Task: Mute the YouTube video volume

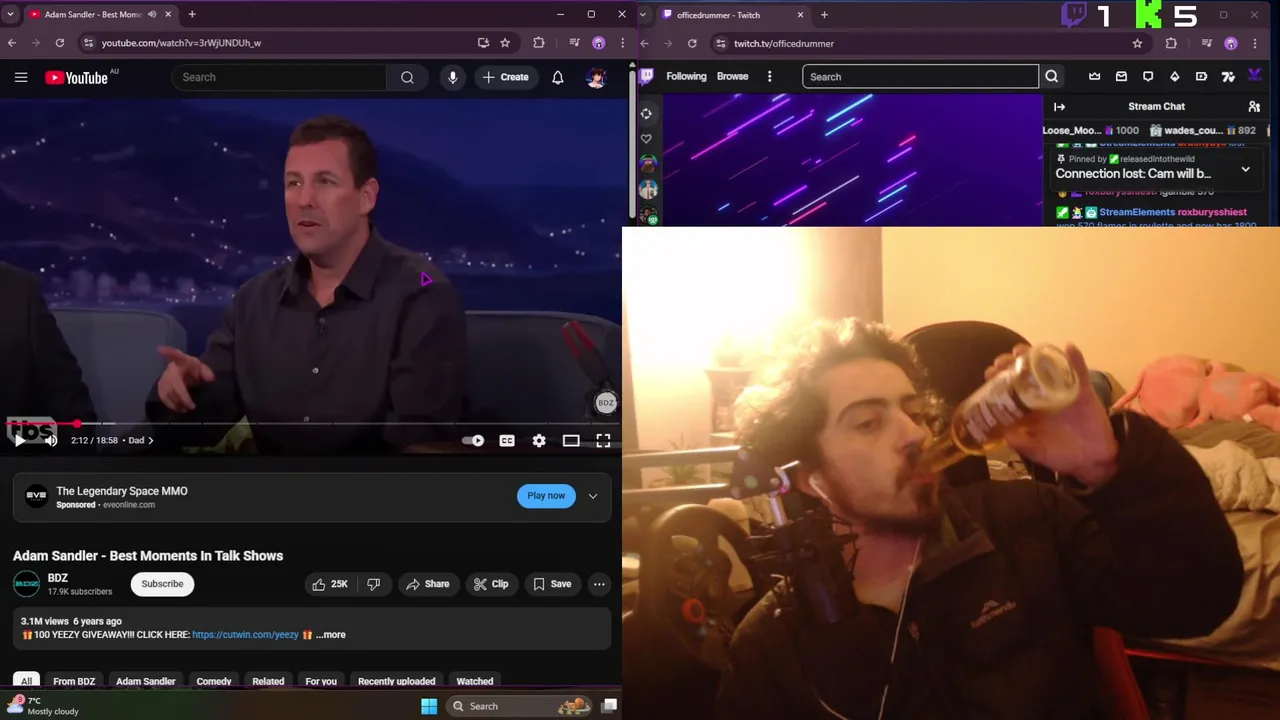Action: click(x=51, y=440)
